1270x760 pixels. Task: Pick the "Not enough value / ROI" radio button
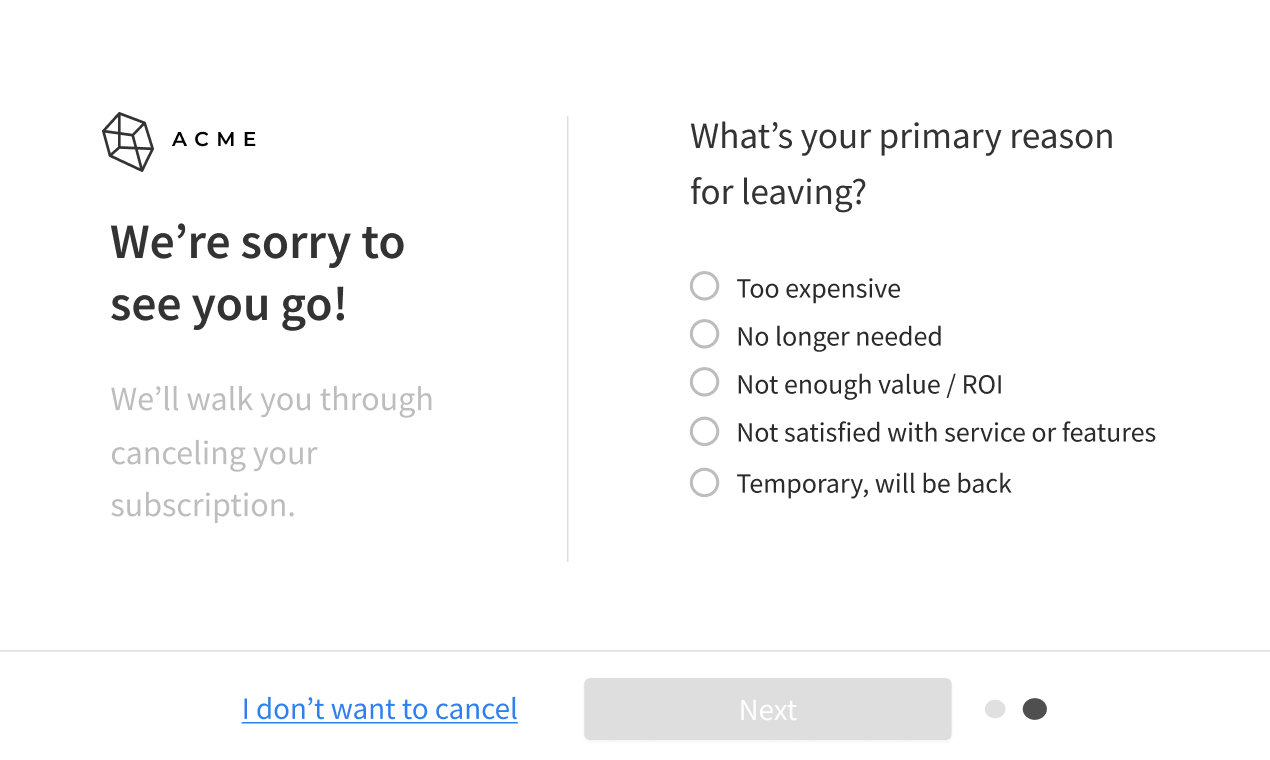tap(704, 382)
